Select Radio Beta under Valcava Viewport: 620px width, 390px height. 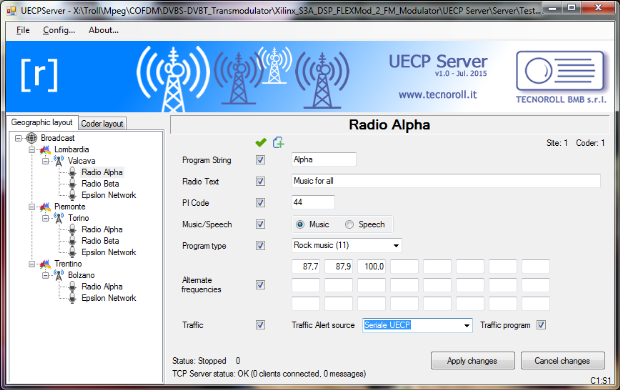point(100,184)
